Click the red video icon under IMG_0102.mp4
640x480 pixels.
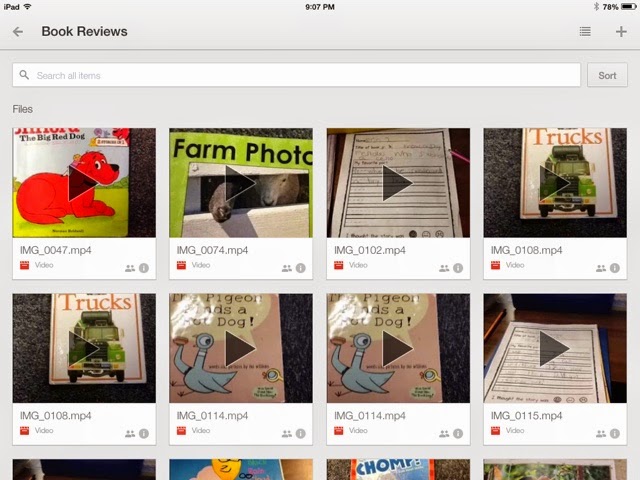pyautogui.click(x=338, y=265)
